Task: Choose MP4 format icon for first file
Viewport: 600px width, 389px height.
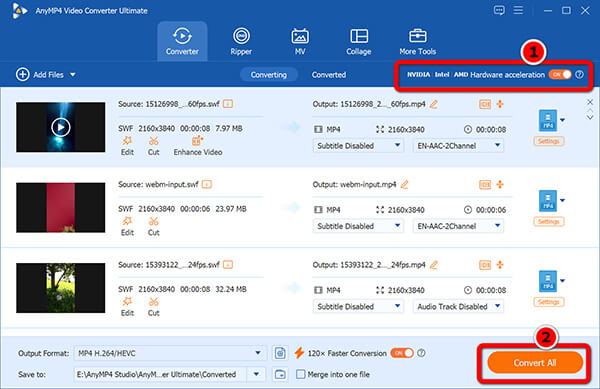Action: (x=548, y=120)
